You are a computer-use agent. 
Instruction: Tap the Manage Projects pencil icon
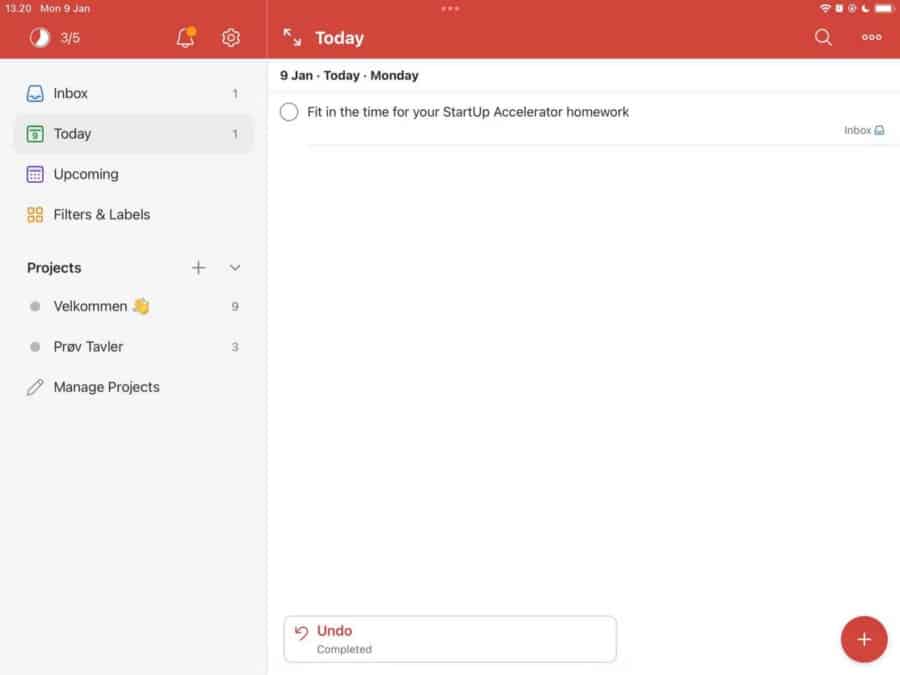(38, 387)
